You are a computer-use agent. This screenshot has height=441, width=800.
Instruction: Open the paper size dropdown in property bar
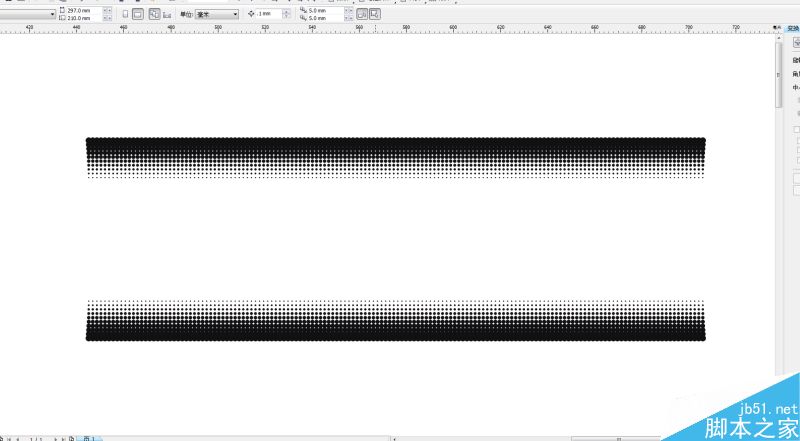(x=28, y=14)
